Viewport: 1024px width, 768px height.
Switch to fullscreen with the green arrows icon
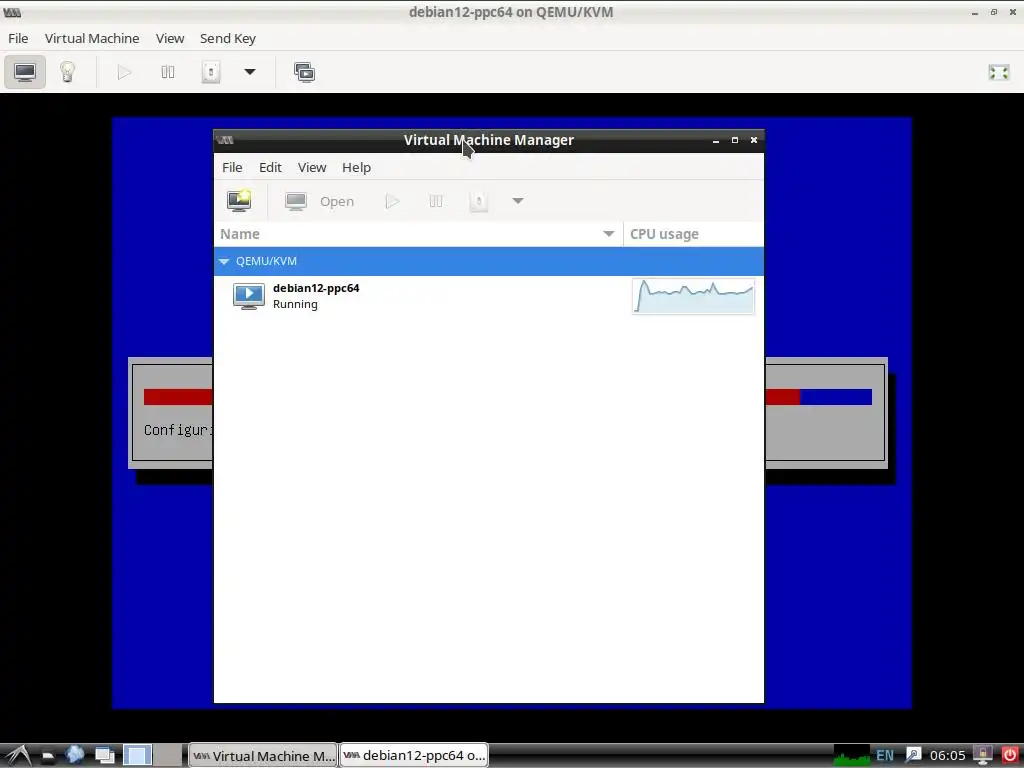[x=999, y=72]
